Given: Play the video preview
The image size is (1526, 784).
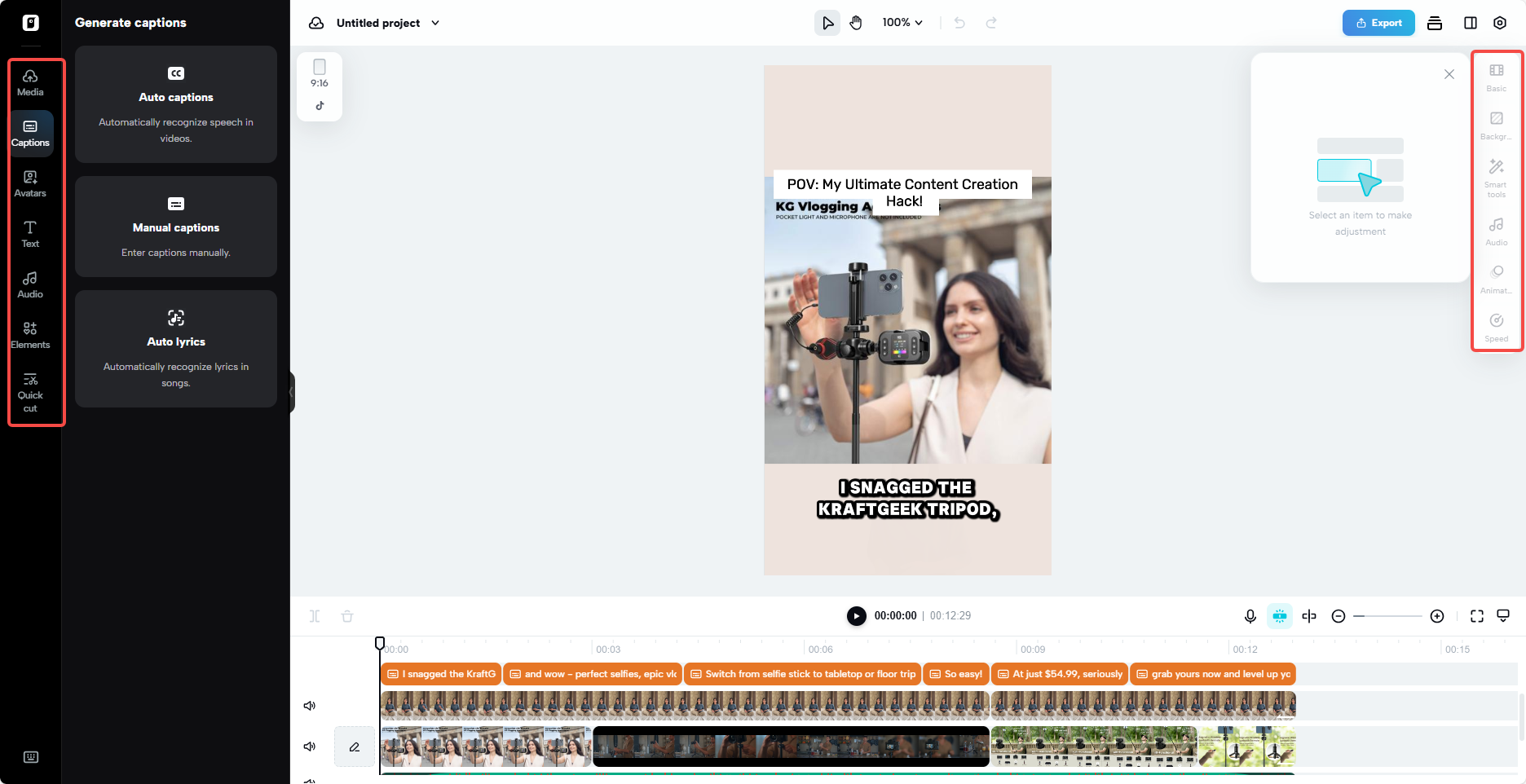Looking at the screenshot, I should click(856, 616).
